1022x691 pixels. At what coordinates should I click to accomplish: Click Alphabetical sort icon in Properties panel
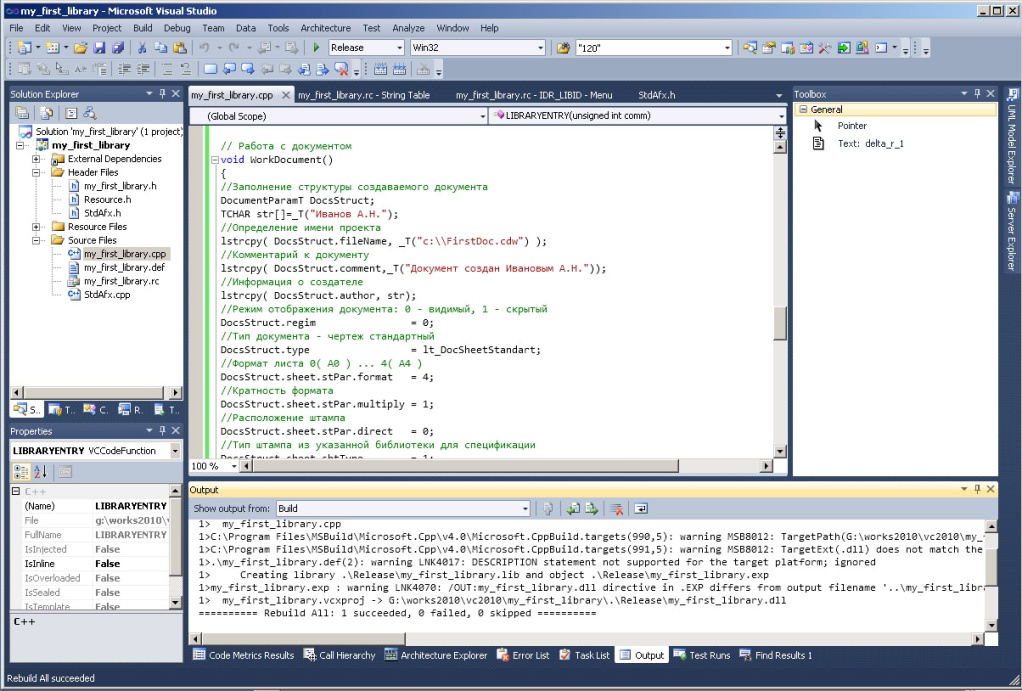coord(40,471)
